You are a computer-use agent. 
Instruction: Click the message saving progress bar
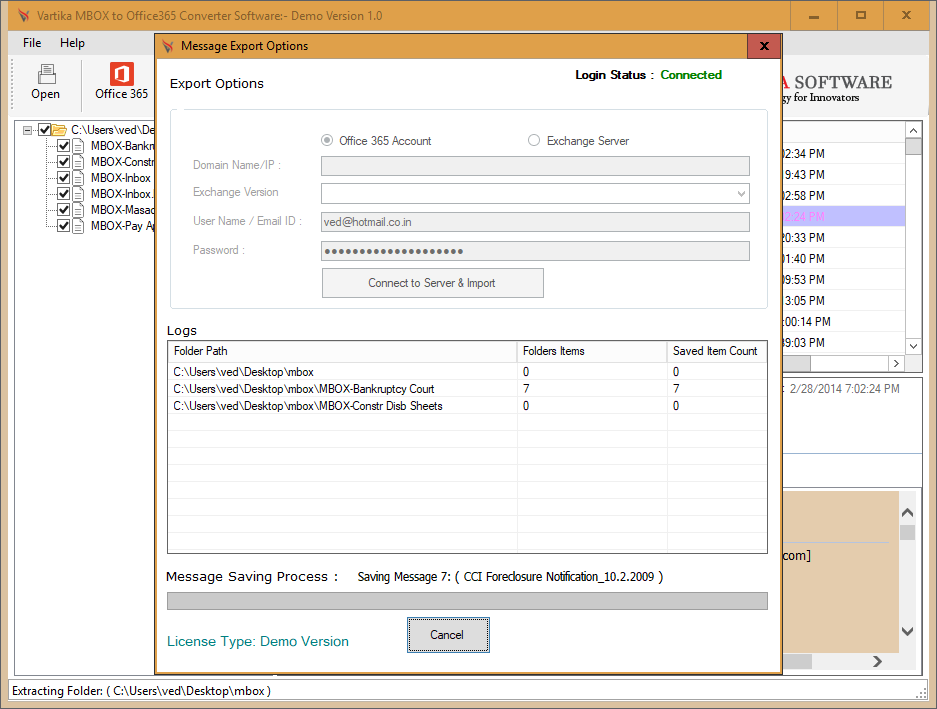pyautogui.click(x=467, y=601)
